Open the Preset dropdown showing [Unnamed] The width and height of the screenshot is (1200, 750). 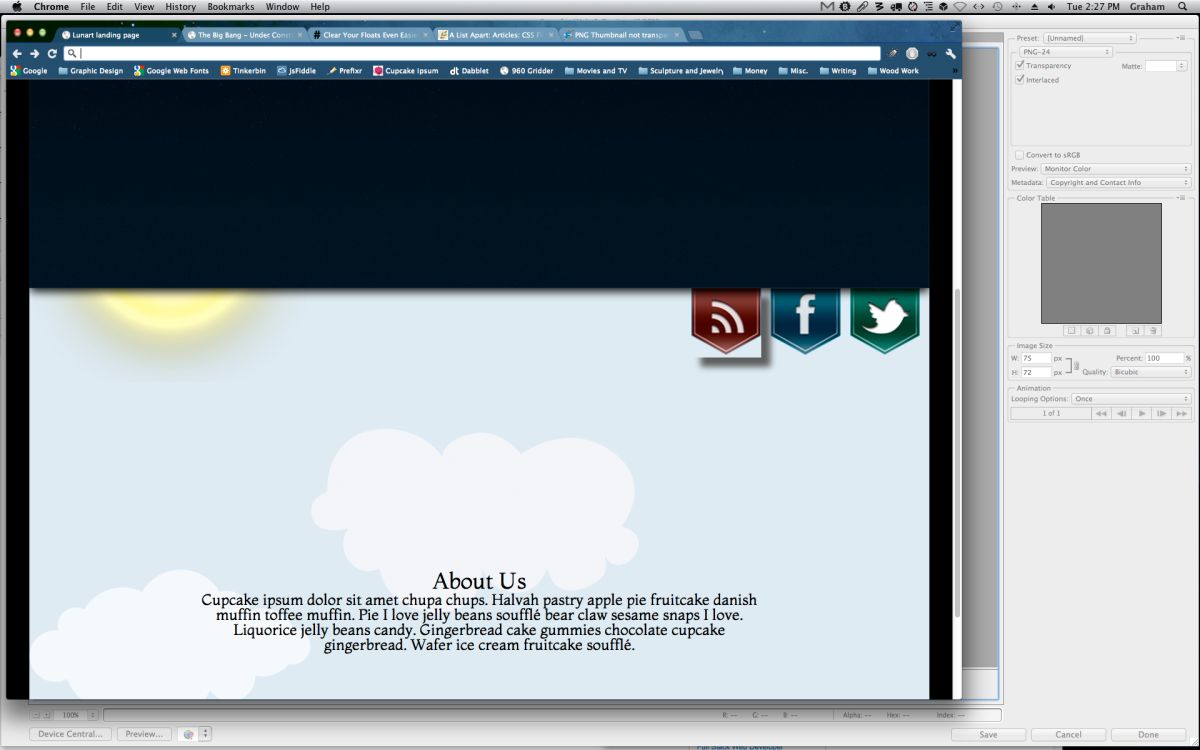1089,38
